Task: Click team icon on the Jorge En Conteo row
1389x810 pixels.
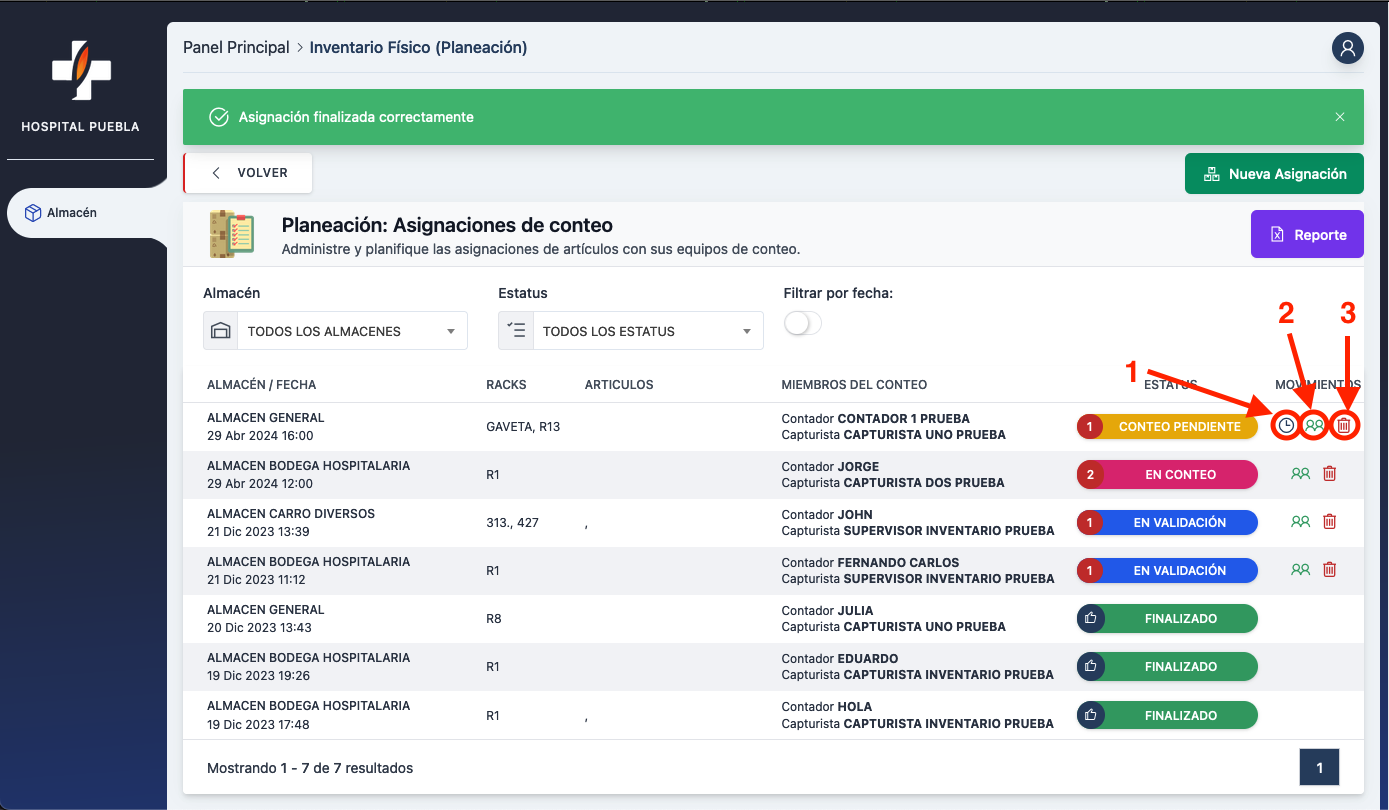Action: [x=1300, y=474]
